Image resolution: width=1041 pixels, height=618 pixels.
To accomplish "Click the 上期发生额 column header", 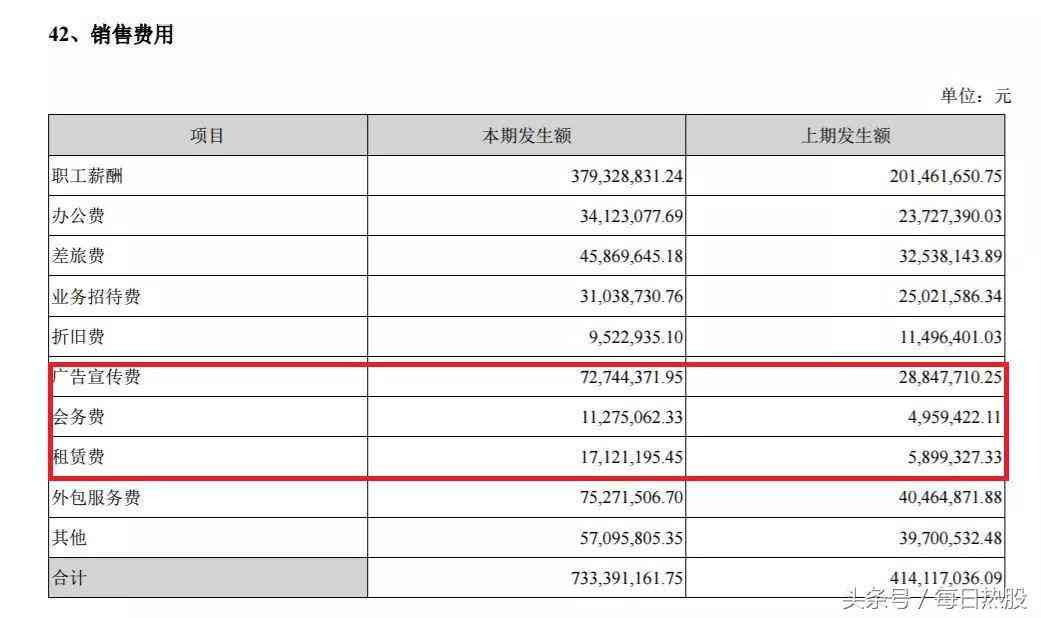I will [845, 136].
